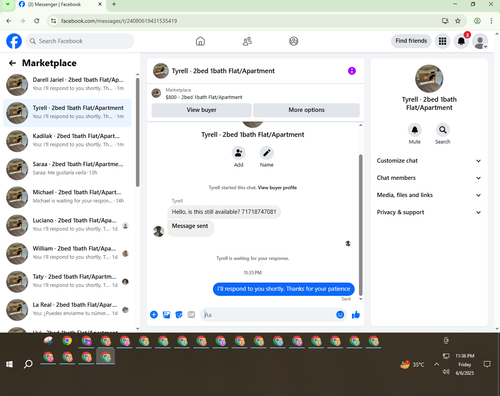Click the sent message 'I'll respond to you shortly'
Image resolution: width=500 pixels, height=396 pixels.
click(284, 289)
